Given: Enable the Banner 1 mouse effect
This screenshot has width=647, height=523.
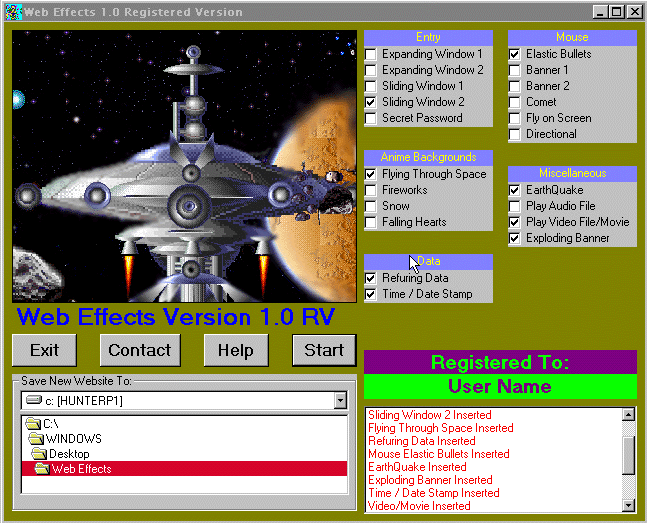Looking at the screenshot, I should (514, 70).
